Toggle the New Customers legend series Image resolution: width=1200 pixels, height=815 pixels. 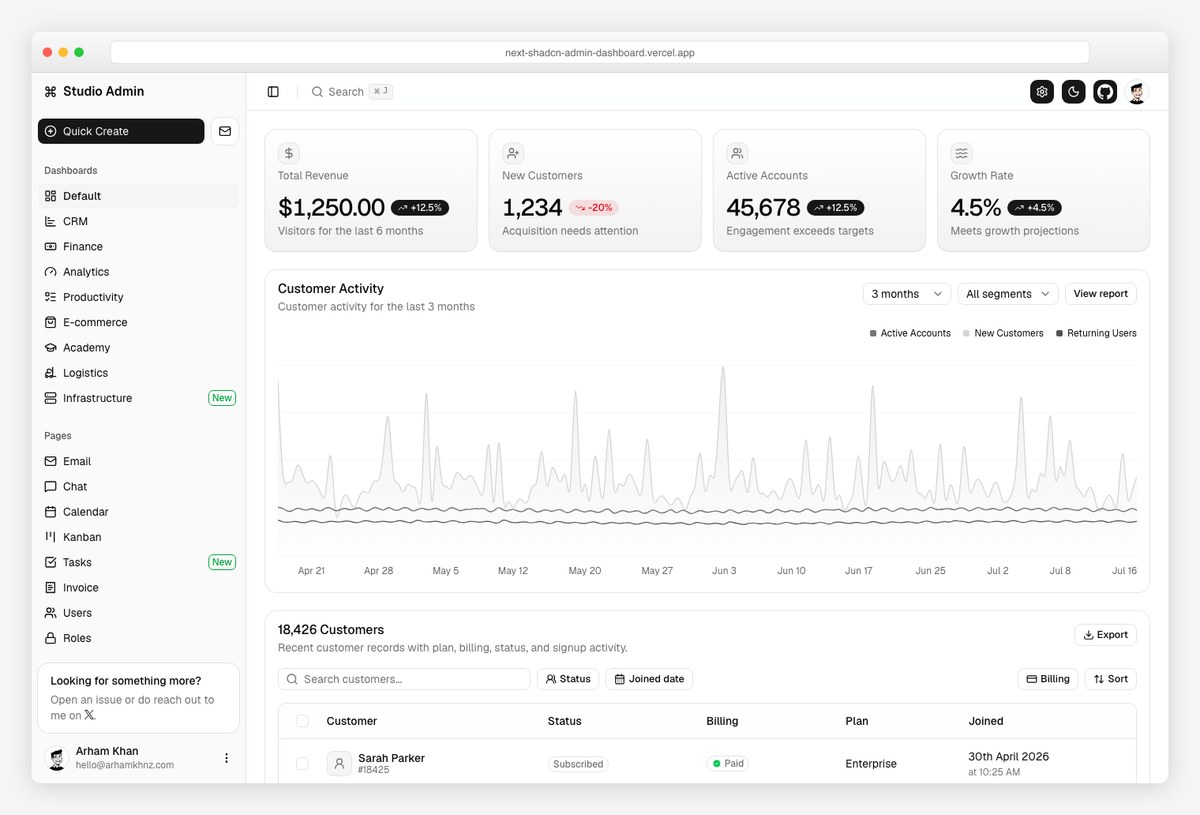pyautogui.click(x=1003, y=333)
